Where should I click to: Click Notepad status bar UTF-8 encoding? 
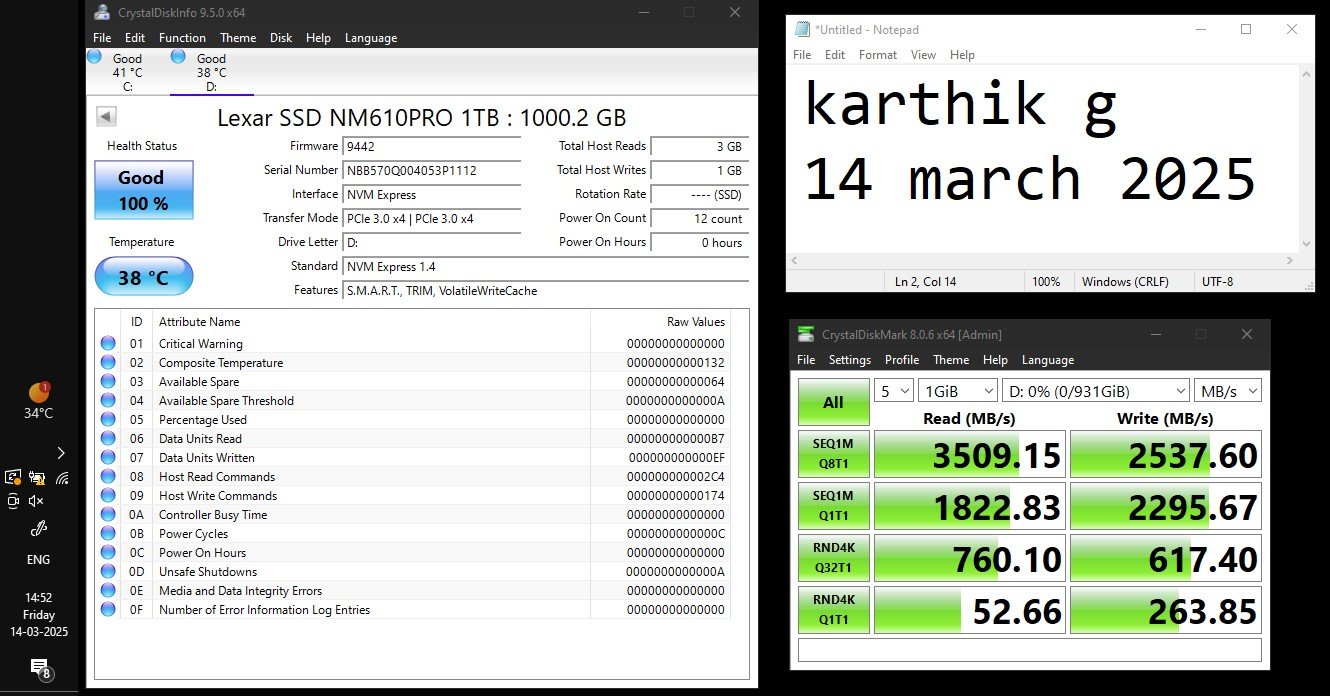[1220, 282]
